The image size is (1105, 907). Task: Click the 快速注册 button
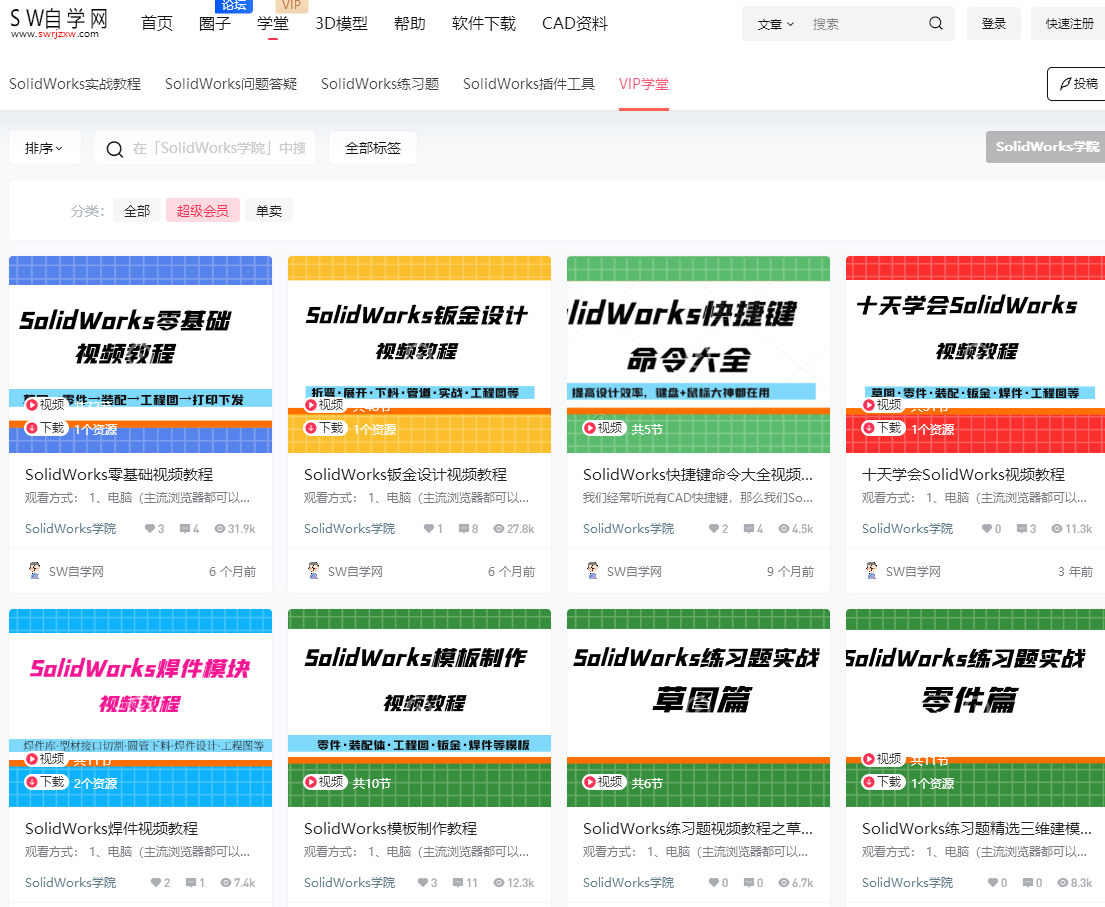(1068, 24)
